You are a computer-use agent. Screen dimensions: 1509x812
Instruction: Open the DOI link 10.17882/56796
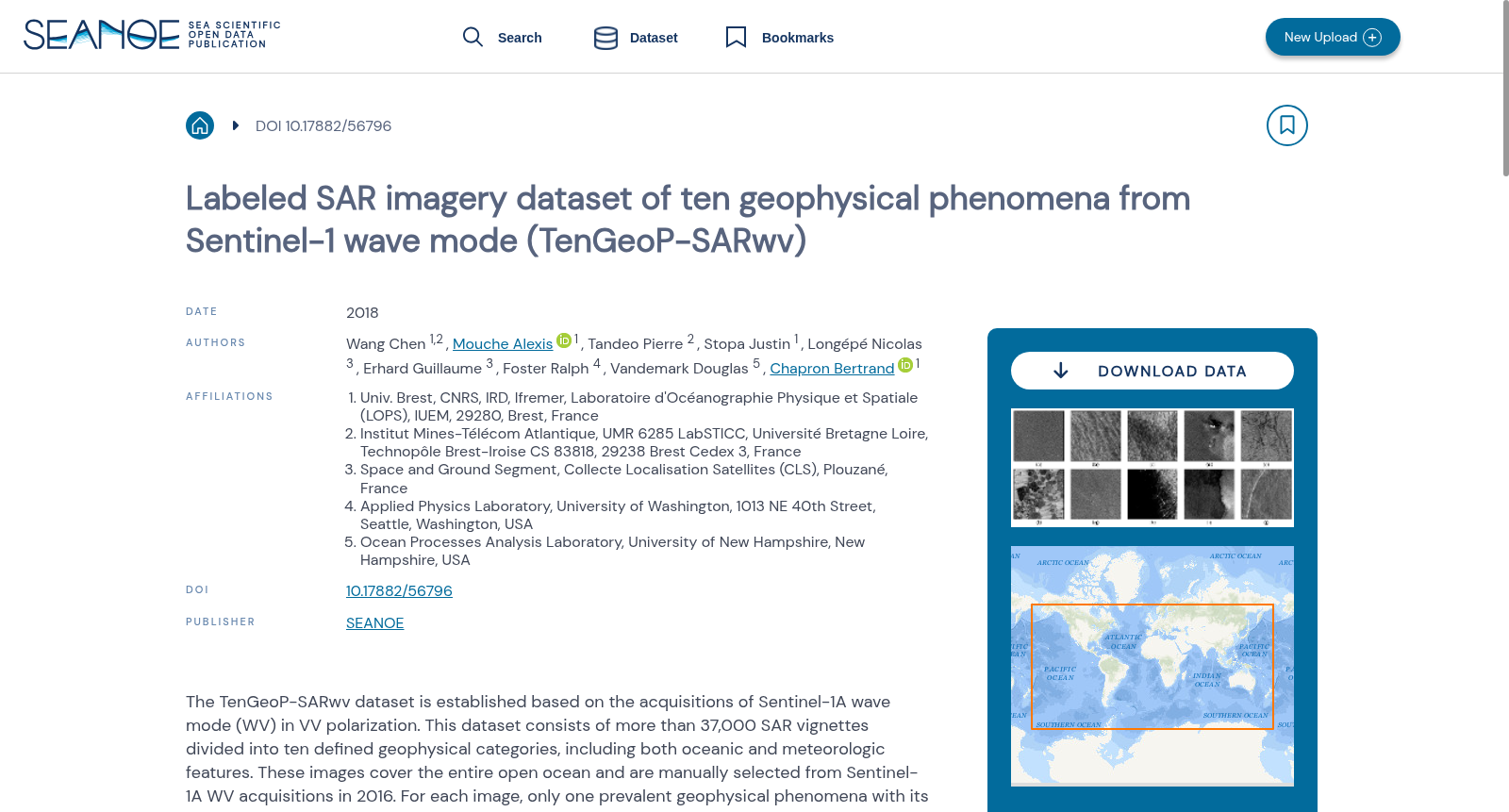[399, 591]
